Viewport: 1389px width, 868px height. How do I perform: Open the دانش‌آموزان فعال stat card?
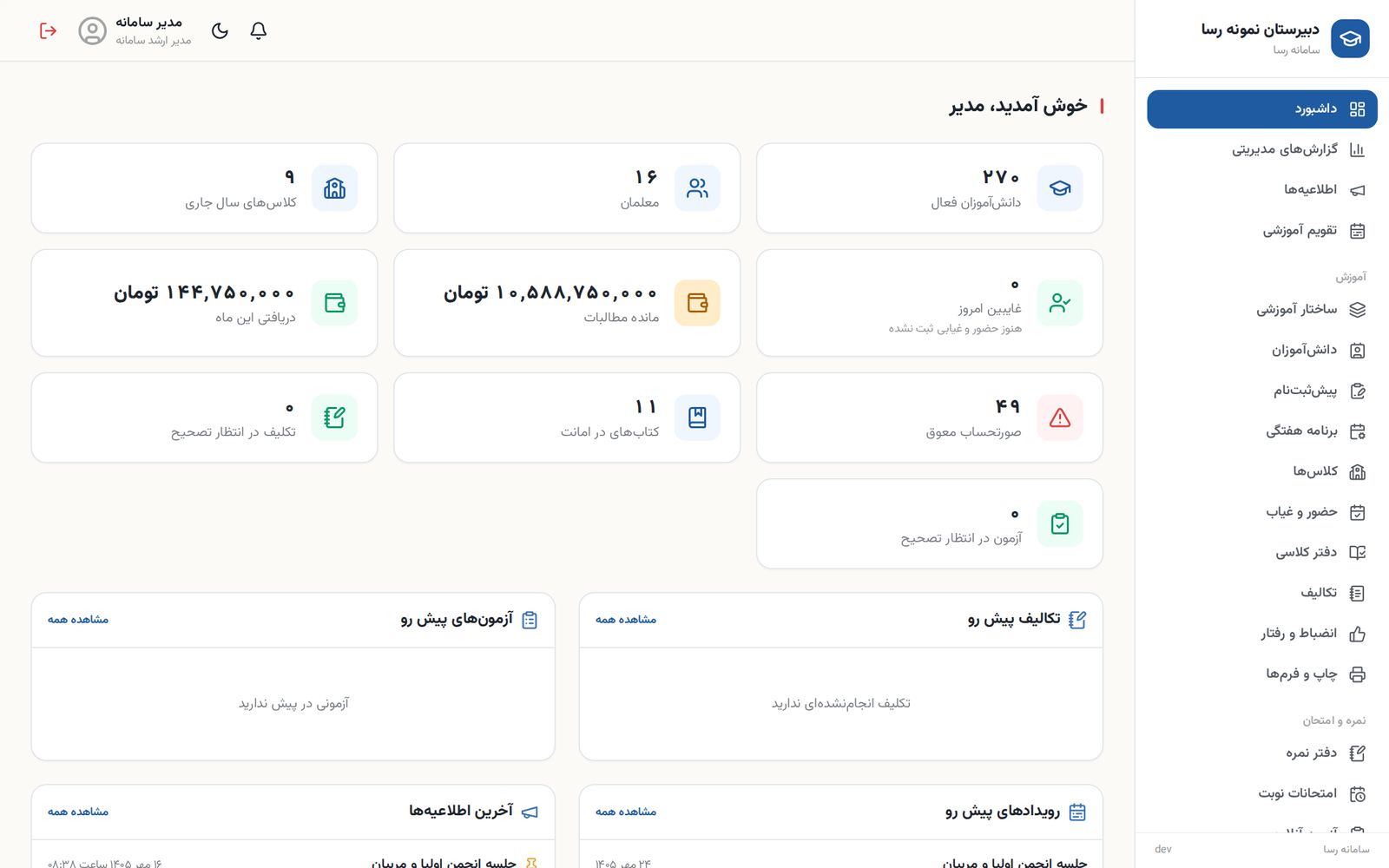[930, 188]
